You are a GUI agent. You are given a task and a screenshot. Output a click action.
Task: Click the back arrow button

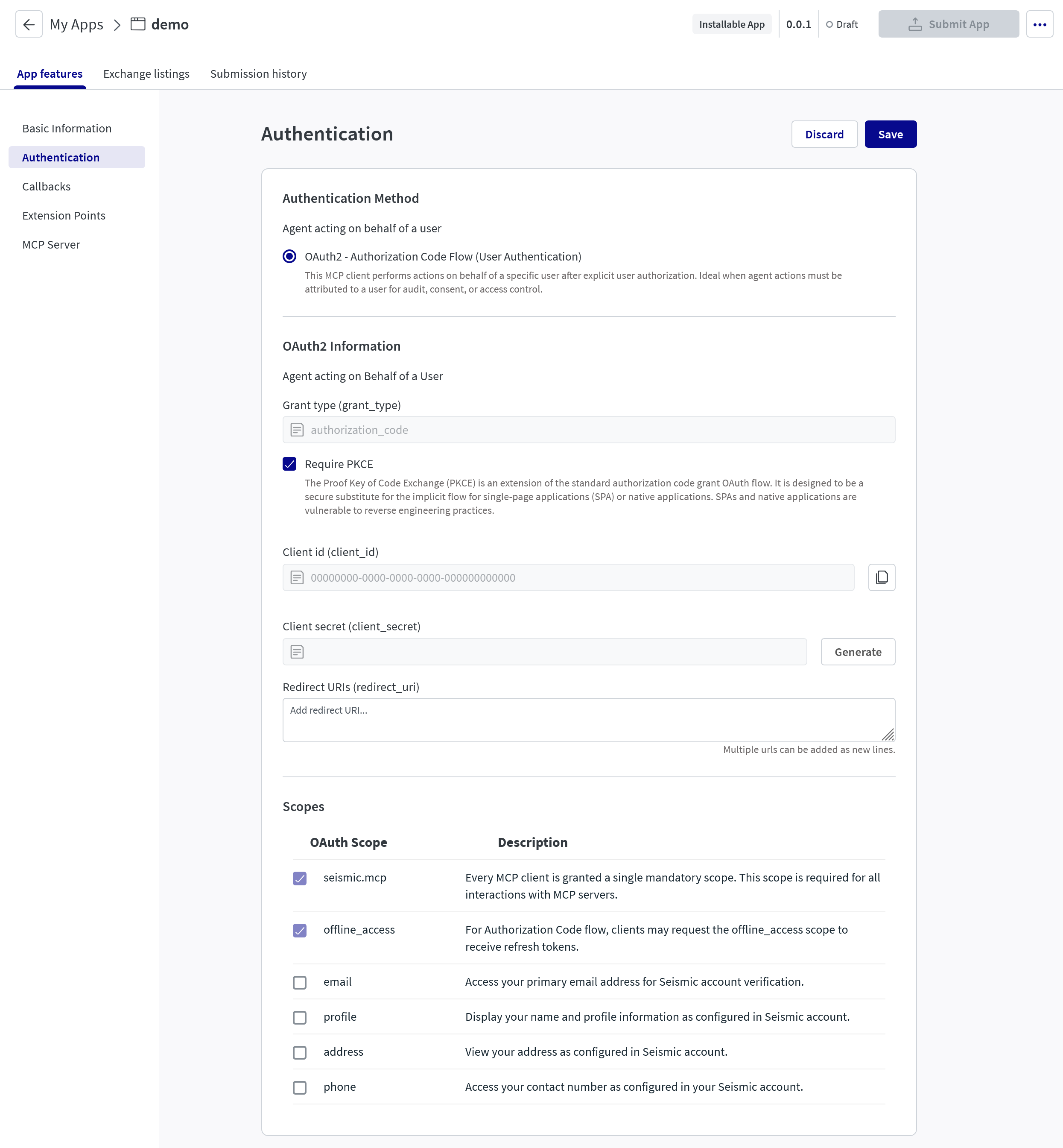pyautogui.click(x=29, y=24)
